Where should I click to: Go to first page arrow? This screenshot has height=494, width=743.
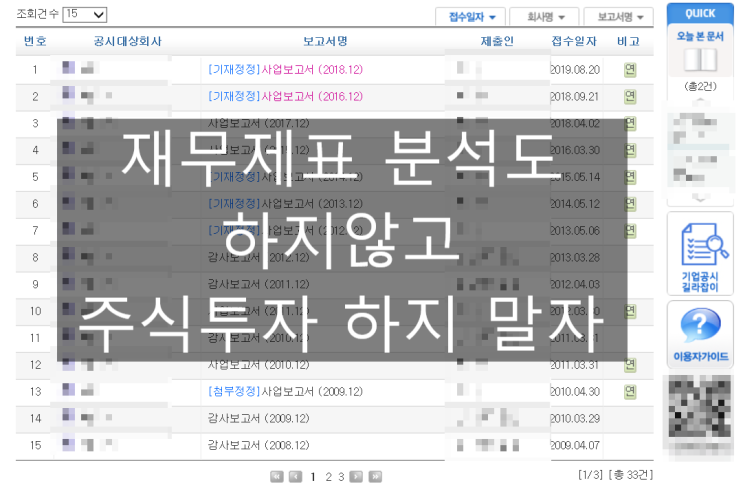point(277,476)
